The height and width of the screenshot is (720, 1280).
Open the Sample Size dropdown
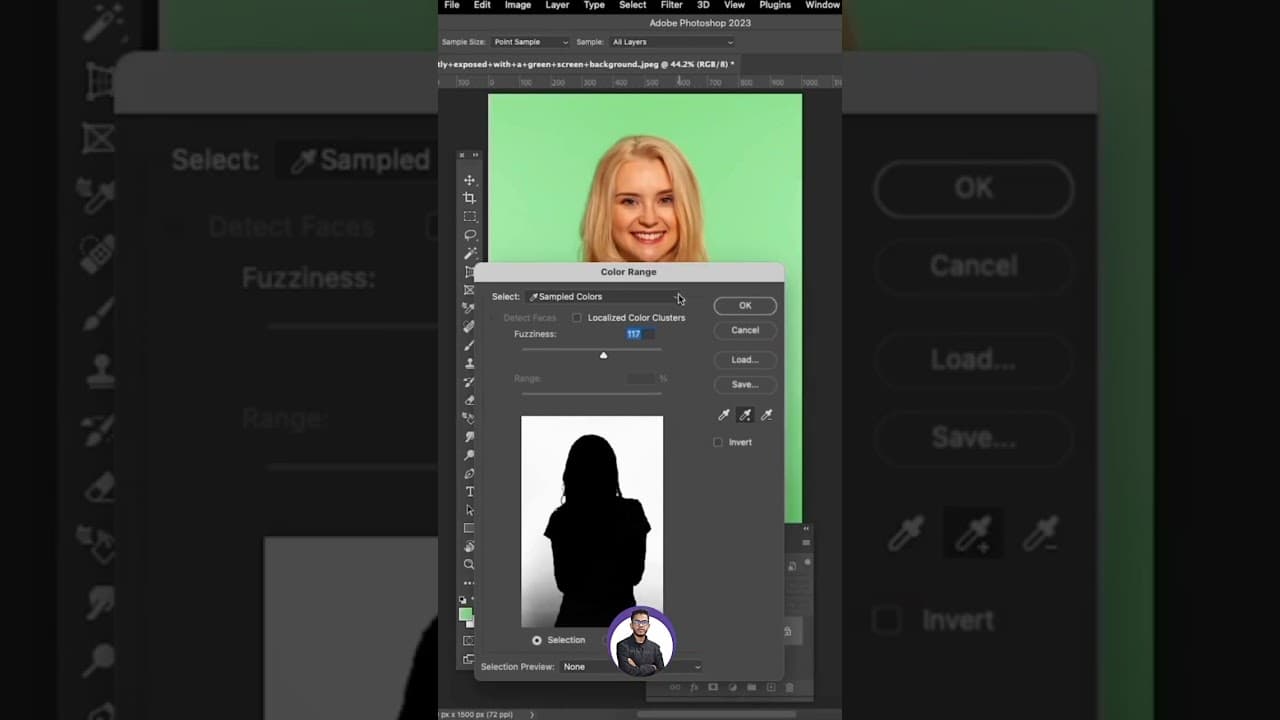(530, 42)
